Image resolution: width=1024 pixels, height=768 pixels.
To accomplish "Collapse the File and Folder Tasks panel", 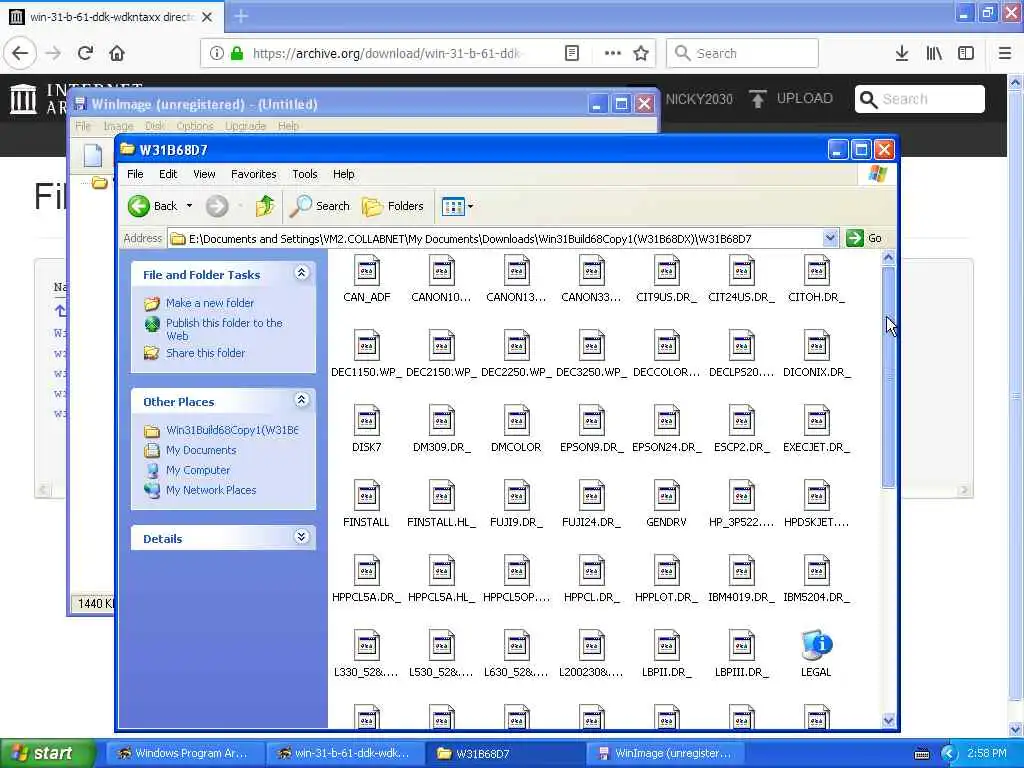I will (301, 273).
